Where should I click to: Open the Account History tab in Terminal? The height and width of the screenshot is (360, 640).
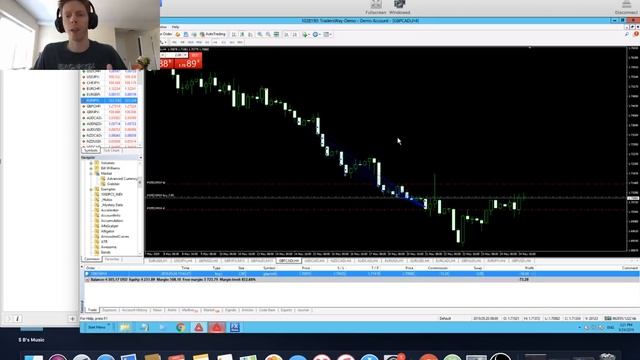tap(134, 310)
